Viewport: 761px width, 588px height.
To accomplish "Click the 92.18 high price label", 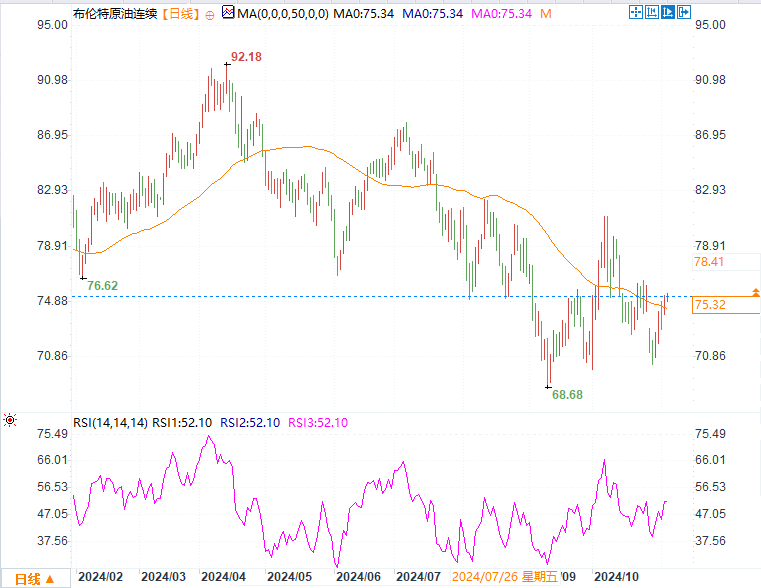I will [246, 57].
